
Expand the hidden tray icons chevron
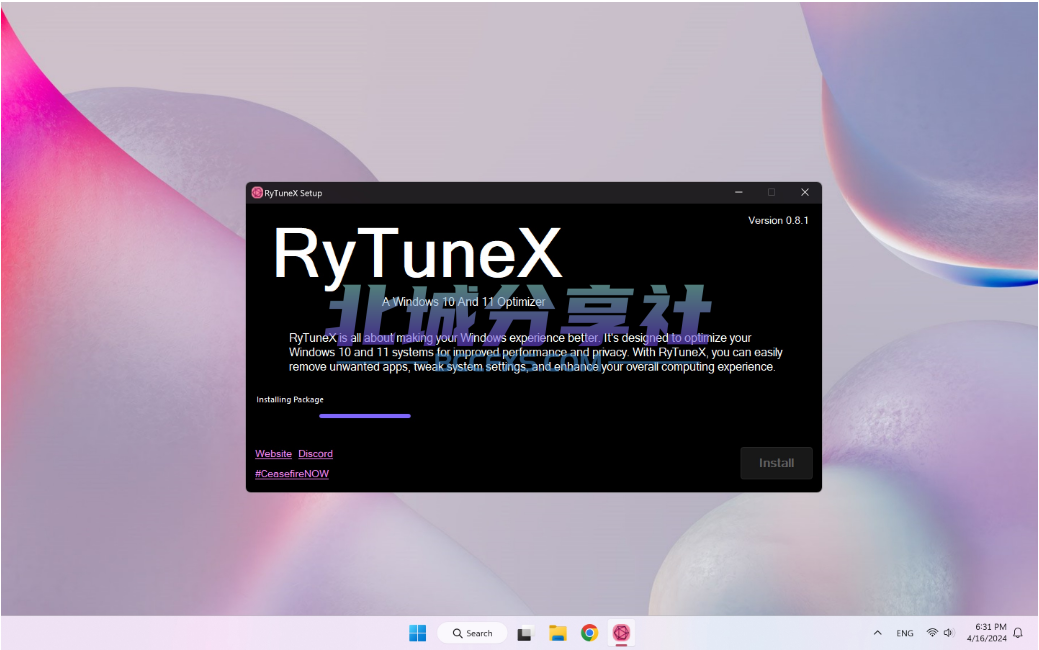click(x=877, y=633)
